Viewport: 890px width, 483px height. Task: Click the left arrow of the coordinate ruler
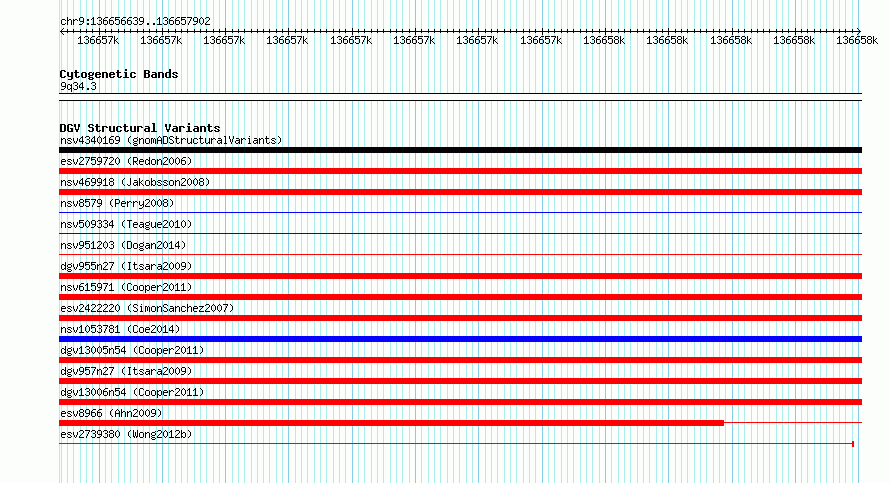[62, 31]
